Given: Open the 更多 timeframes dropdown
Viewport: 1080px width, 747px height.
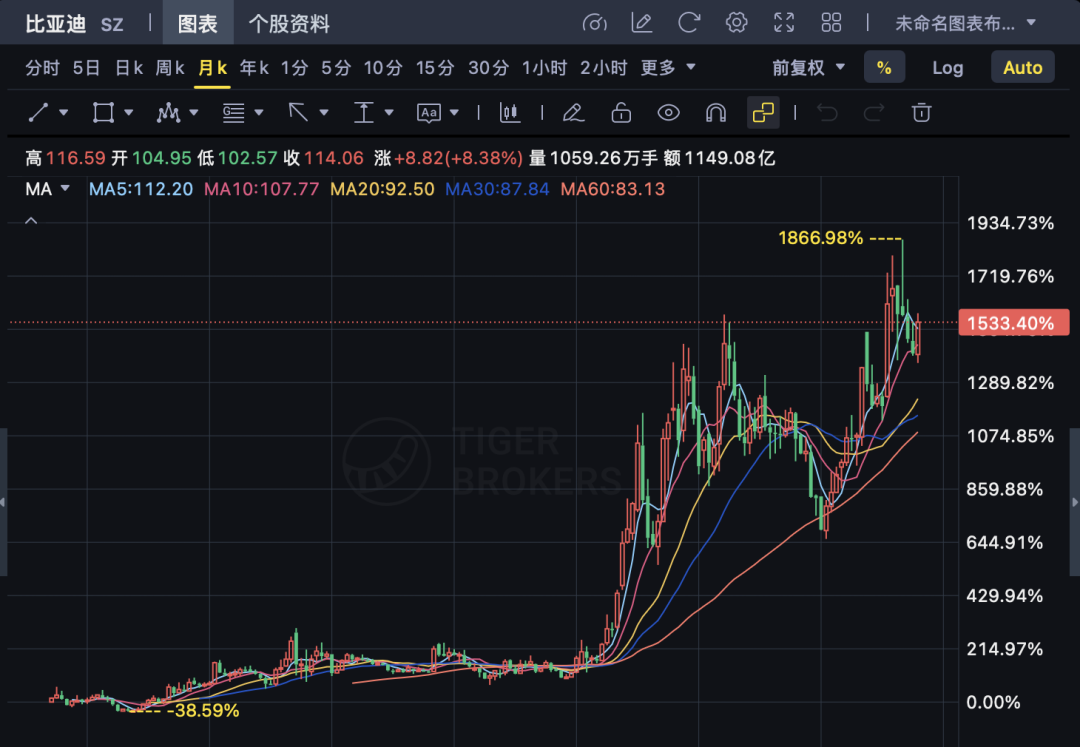Looking at the screenshot, I should (x=668, y=67).
